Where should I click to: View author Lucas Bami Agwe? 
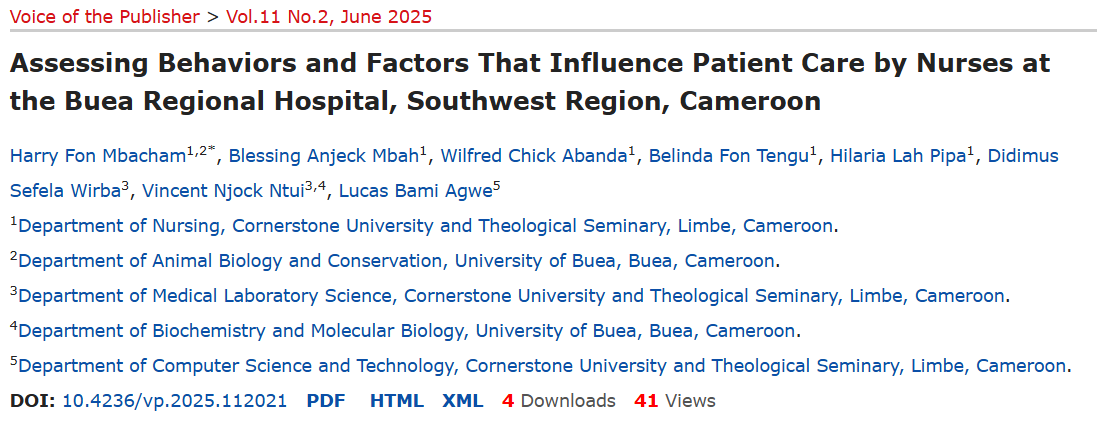point(415,190)
